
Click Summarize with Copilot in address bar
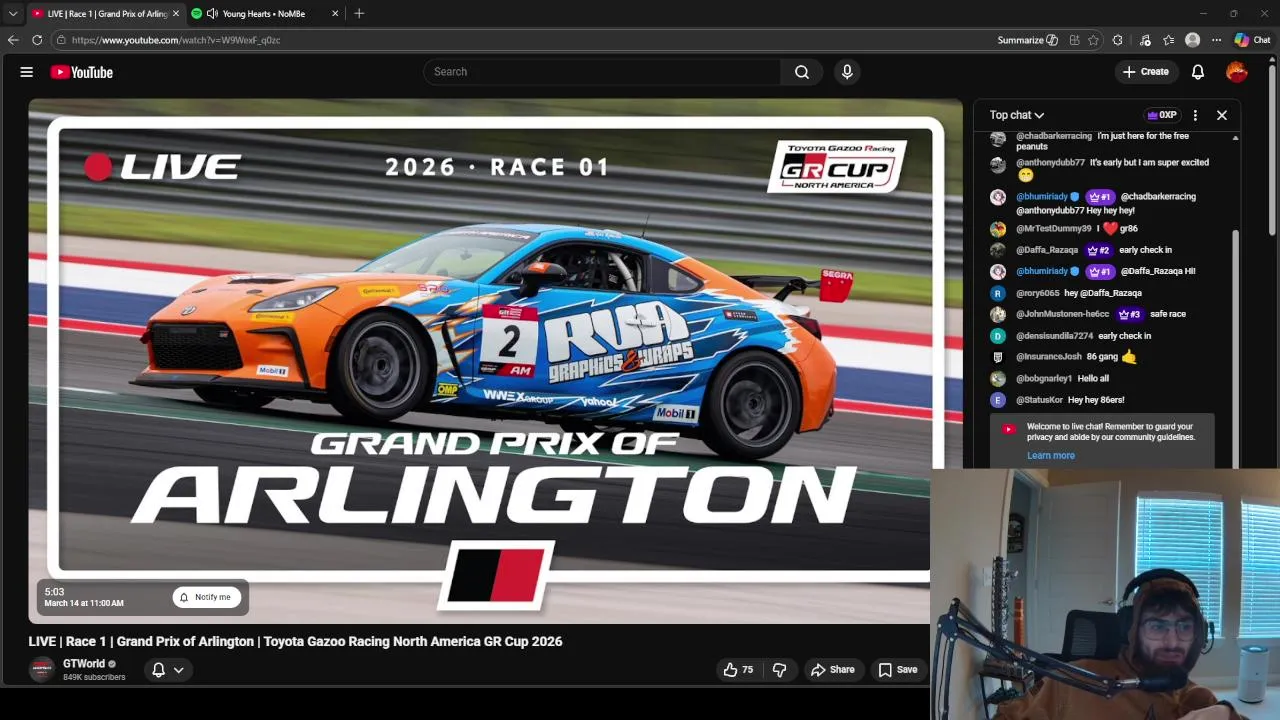tap(1028, 40)
